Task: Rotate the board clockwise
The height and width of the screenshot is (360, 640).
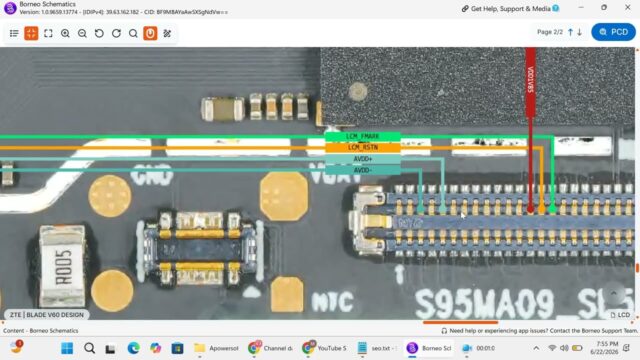Action: click(116, 33)
